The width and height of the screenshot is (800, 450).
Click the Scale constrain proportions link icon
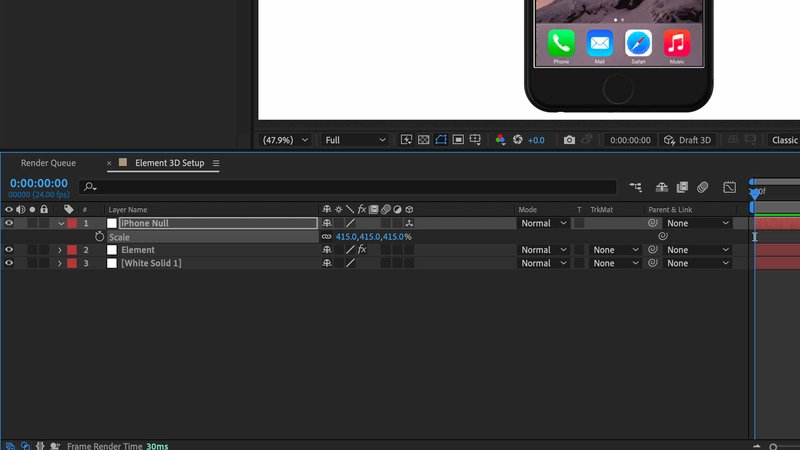pos(326,237)
